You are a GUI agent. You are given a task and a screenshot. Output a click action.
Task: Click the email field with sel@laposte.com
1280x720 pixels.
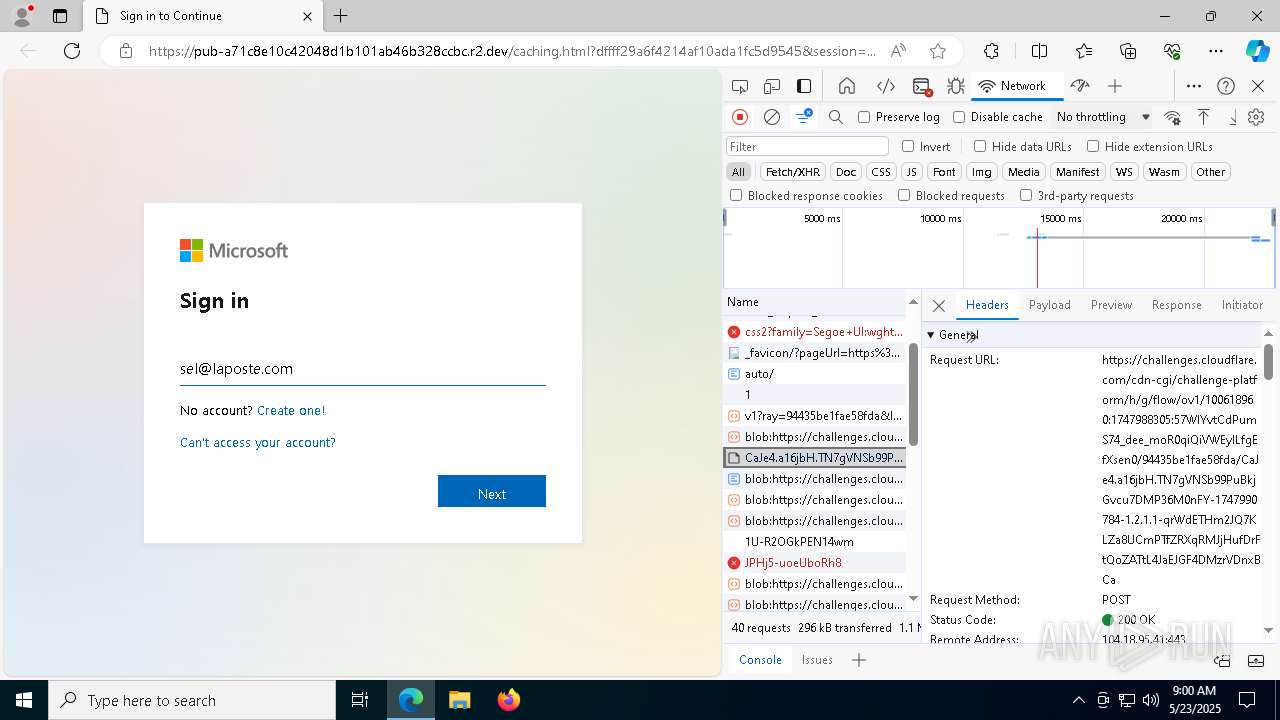363,368
